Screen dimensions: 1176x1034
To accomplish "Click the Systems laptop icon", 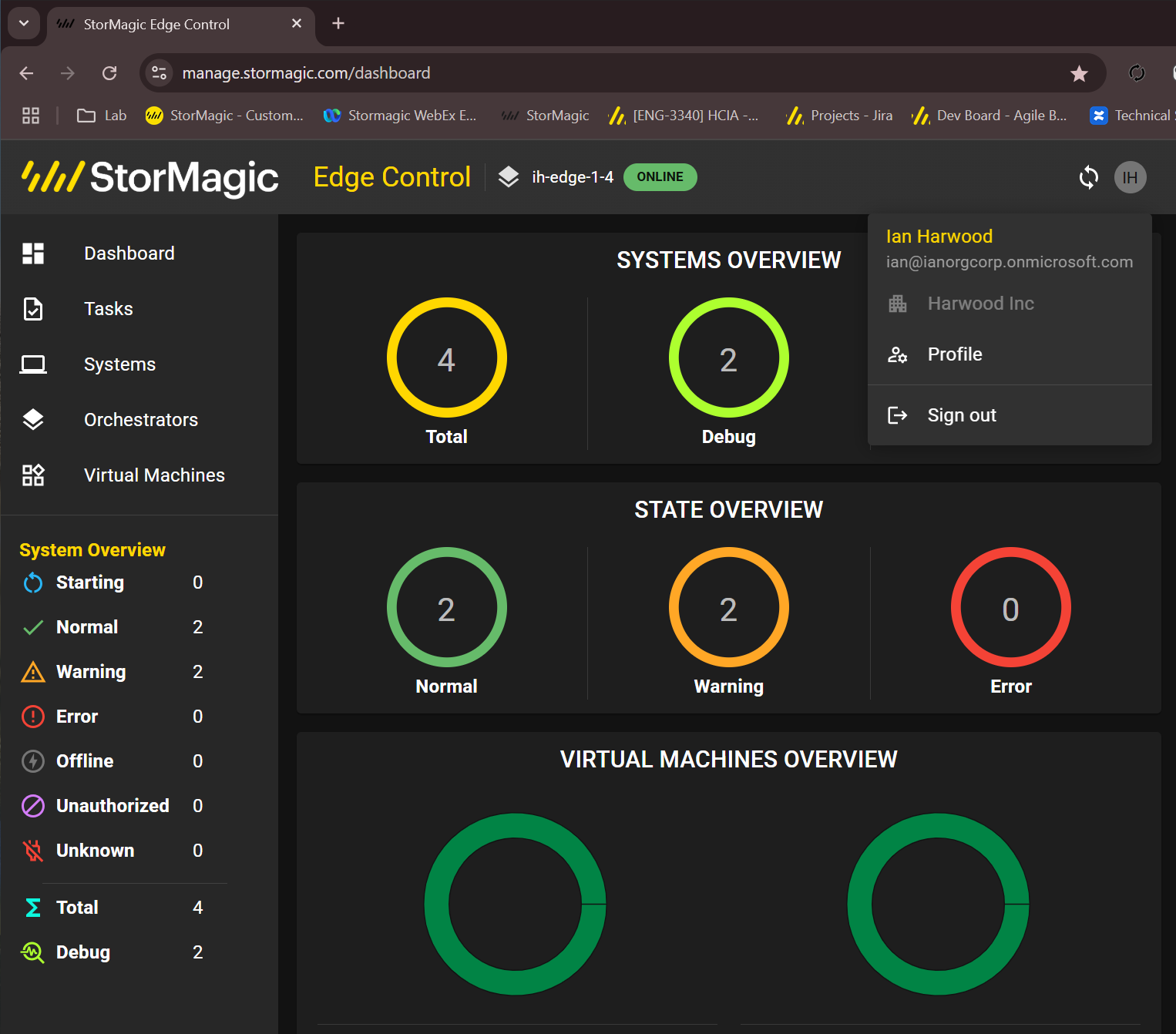I will tap(33, 364).
